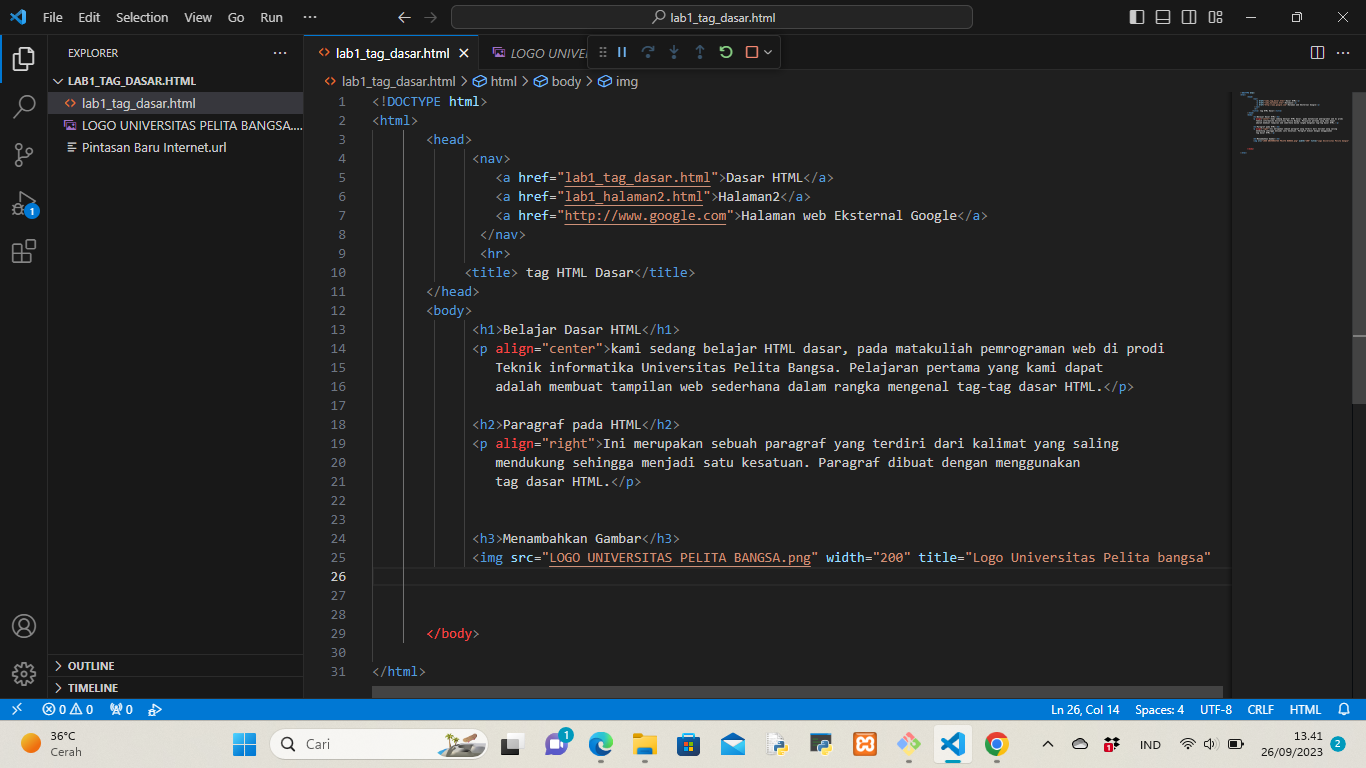Open the Search view
Screen dimensions: 1366x768
[24, 106]
